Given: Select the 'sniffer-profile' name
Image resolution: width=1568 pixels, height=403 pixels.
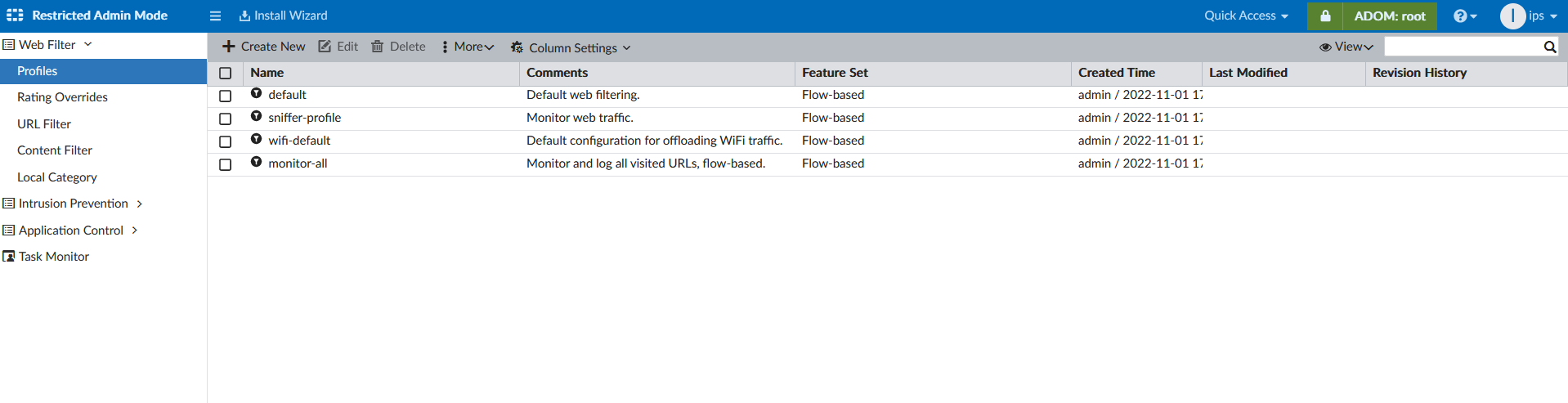Looking at the screenshot, I should (x=304, y=118).
